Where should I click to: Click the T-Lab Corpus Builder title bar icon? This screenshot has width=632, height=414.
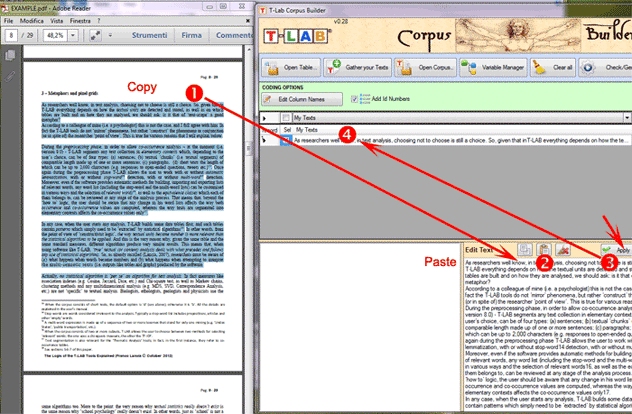pyautogui.click(x=263, y=10)
